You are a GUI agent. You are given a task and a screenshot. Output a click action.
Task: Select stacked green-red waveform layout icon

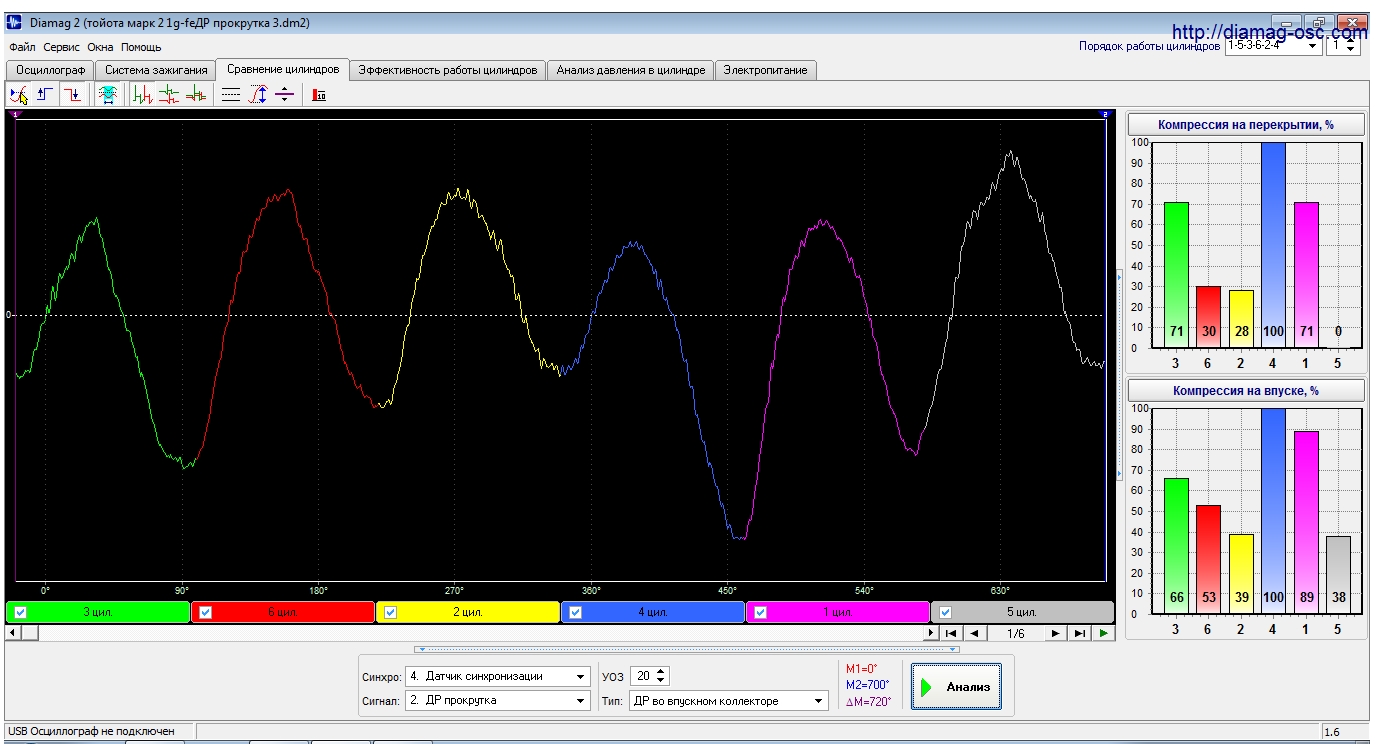coord(169,95)
